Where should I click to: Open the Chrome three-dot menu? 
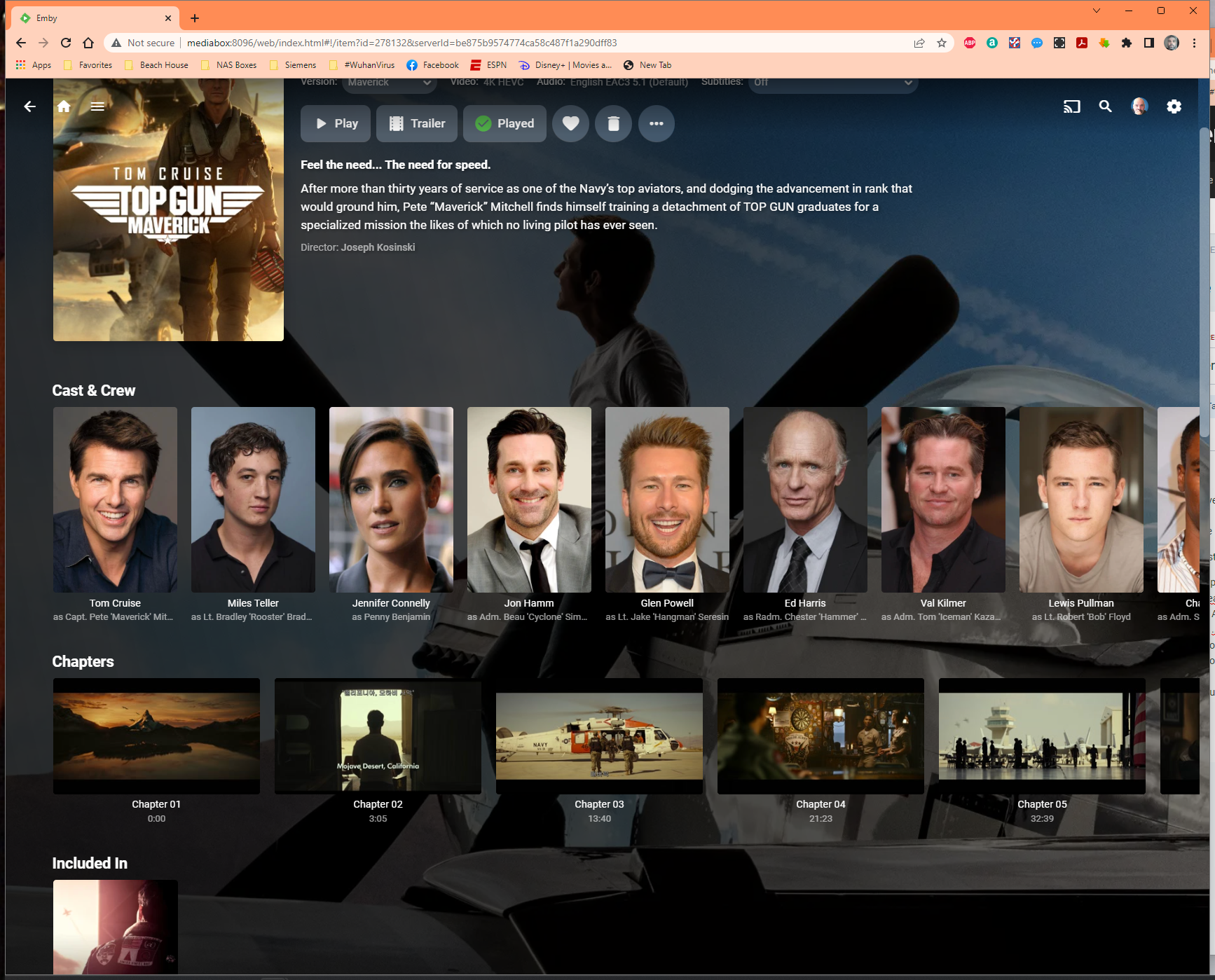tap(1194, 43)
